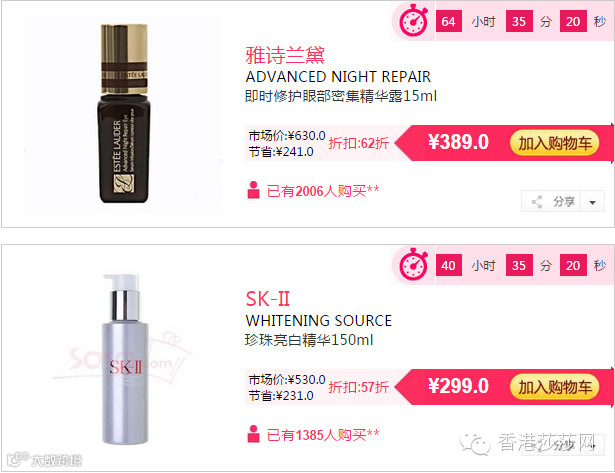615x473 pixels.
Task: Open the Estée Lauder bottle product image
Action: pos(124,113)
